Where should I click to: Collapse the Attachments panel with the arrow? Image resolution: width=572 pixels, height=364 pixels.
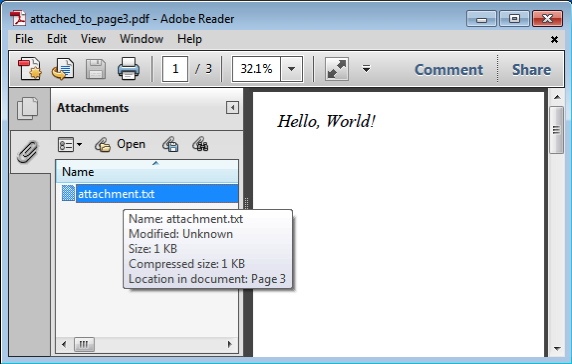pos(232,108)
